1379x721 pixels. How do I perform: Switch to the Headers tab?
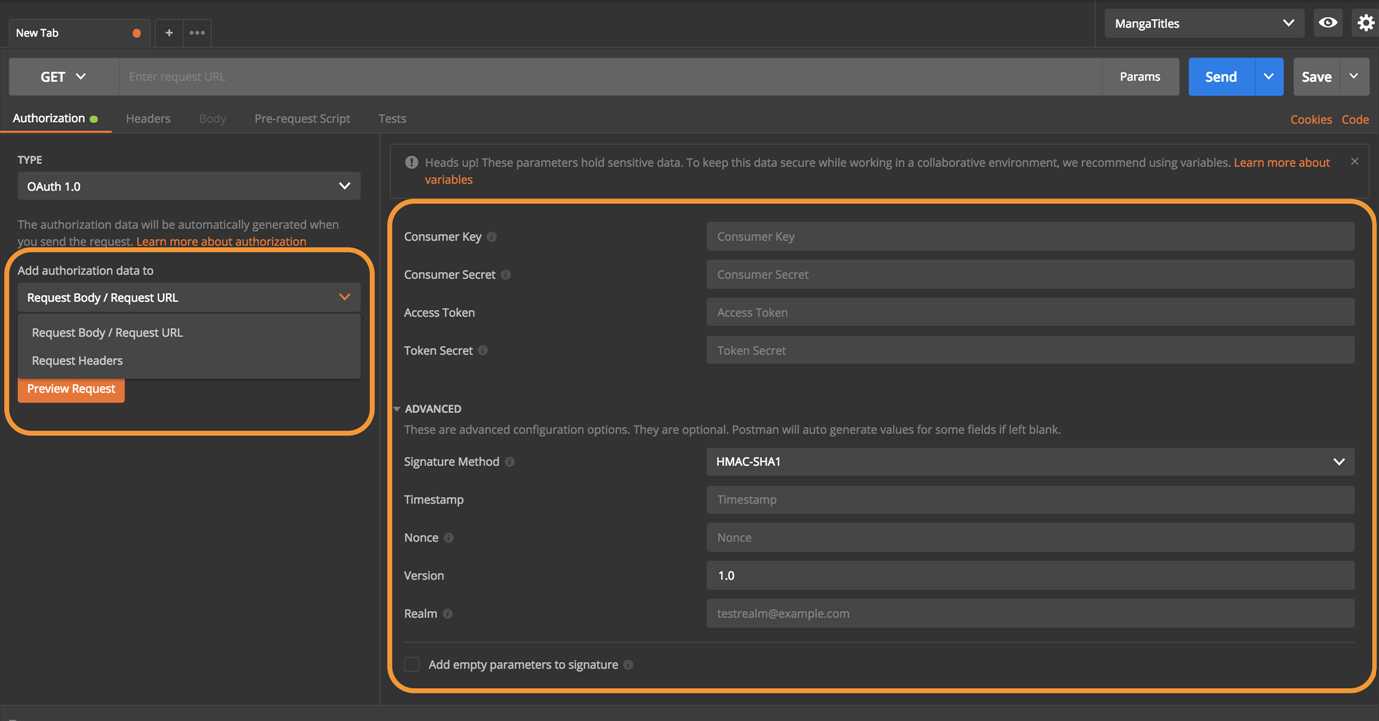click(148, 118)
